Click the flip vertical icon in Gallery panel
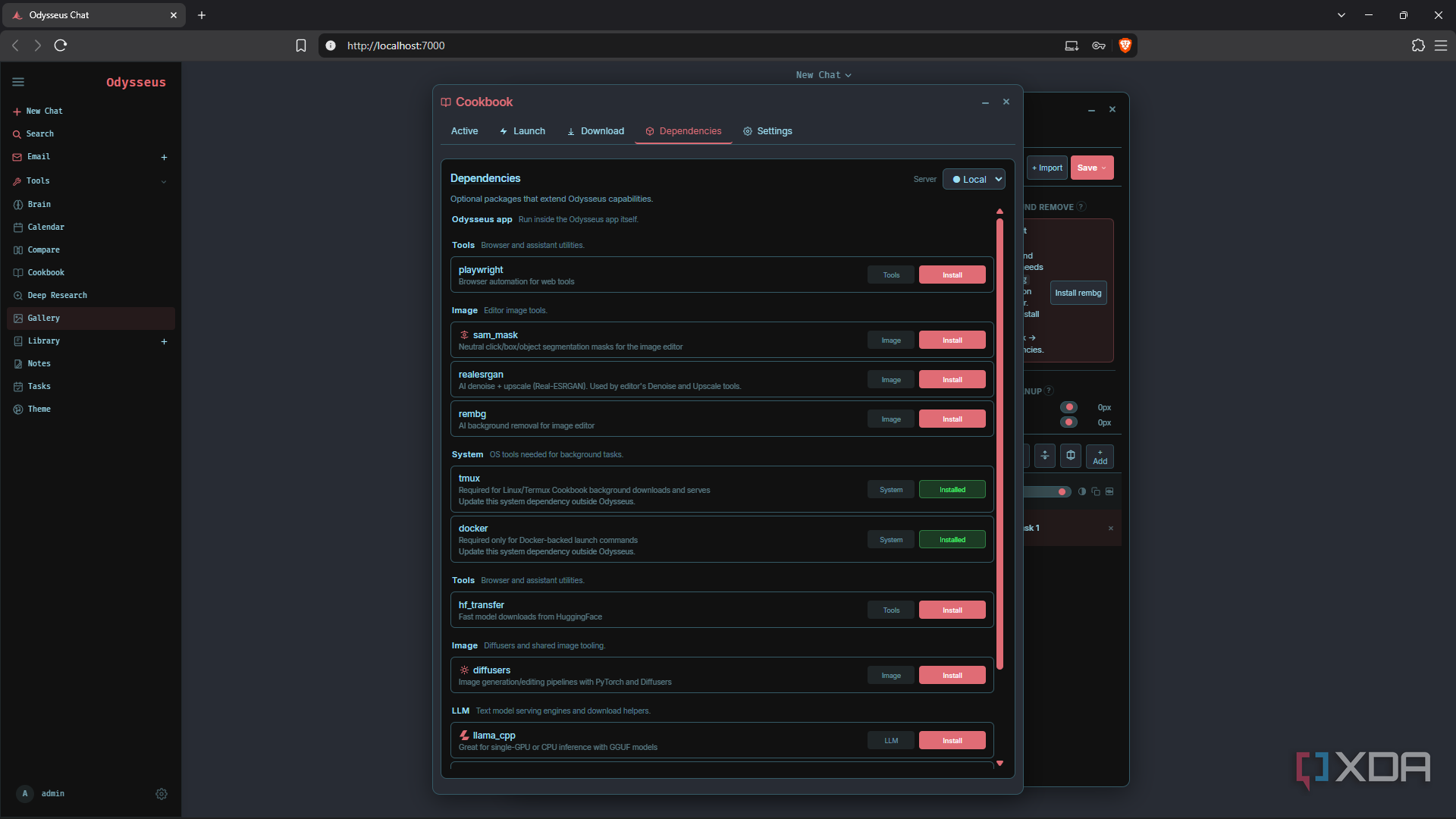Screen dimensions: 1456x819 pos(1045,456)
